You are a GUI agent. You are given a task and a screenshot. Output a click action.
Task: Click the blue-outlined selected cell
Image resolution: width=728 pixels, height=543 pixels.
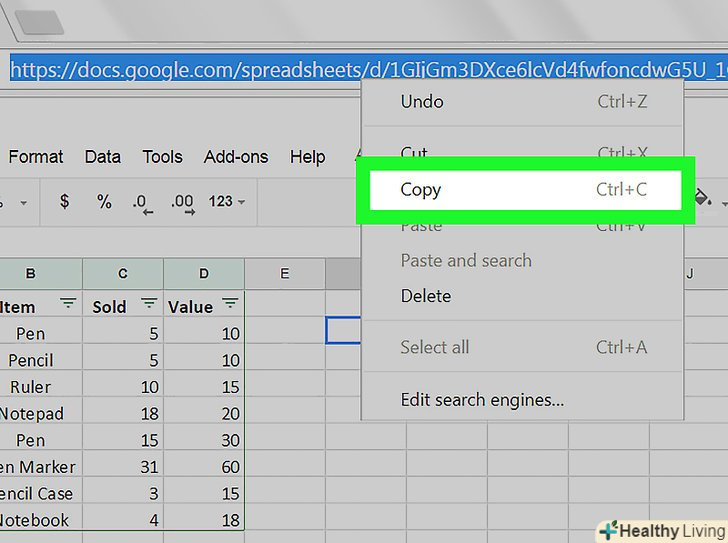344,330
